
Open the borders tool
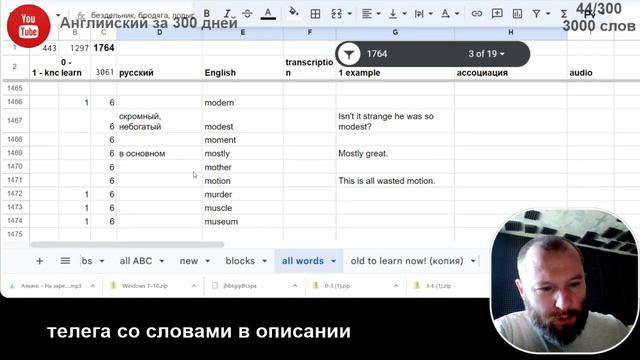coord(315,14)
